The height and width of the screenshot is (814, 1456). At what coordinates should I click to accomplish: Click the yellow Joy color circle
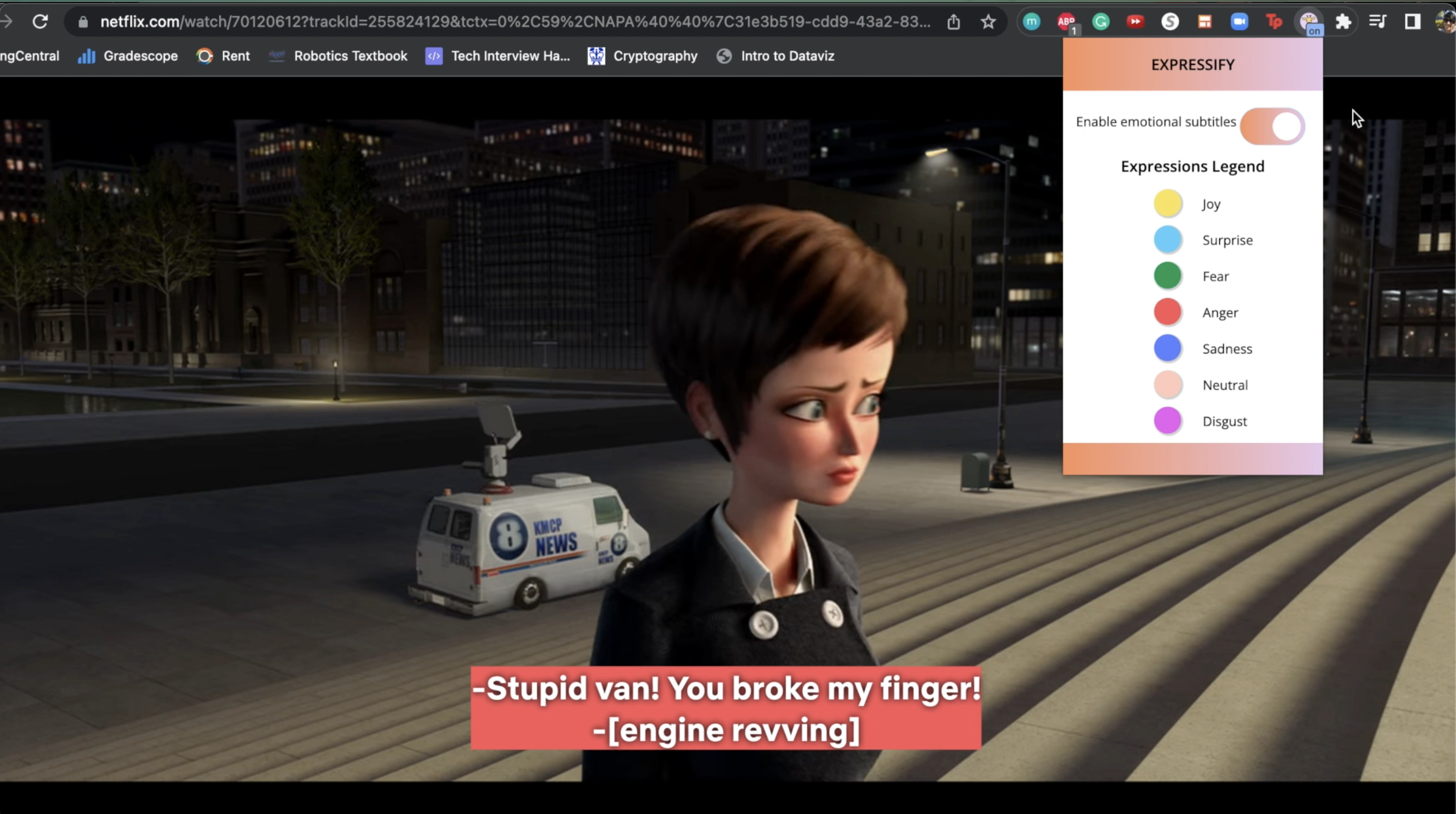pos(1167,203)
